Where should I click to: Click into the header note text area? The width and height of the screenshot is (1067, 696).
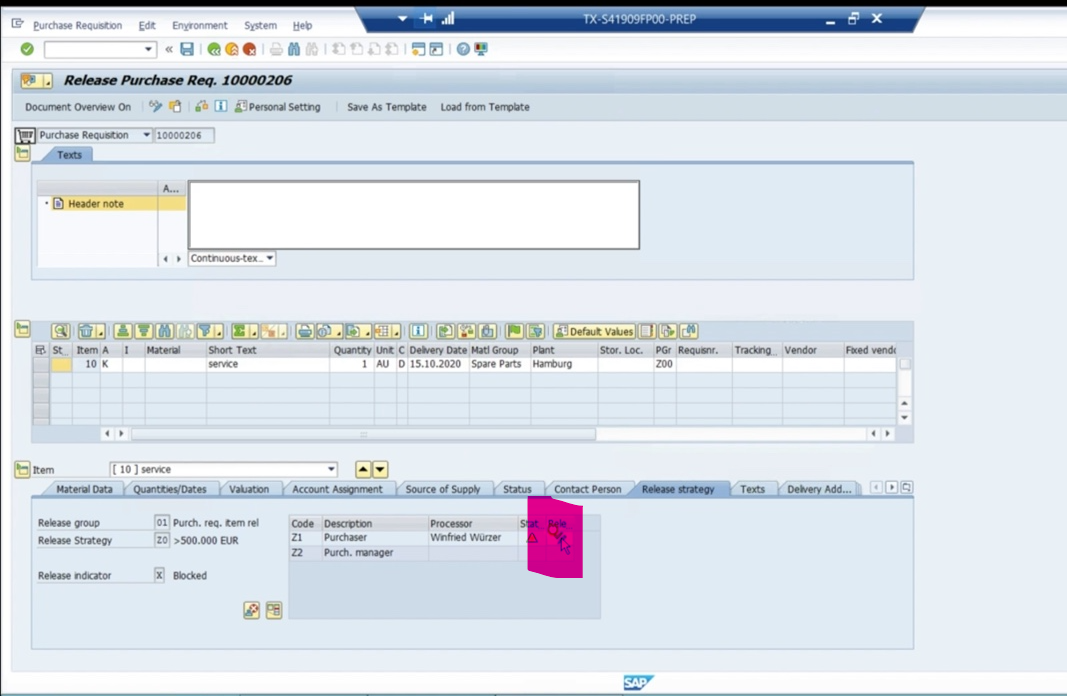click(414, 214)
